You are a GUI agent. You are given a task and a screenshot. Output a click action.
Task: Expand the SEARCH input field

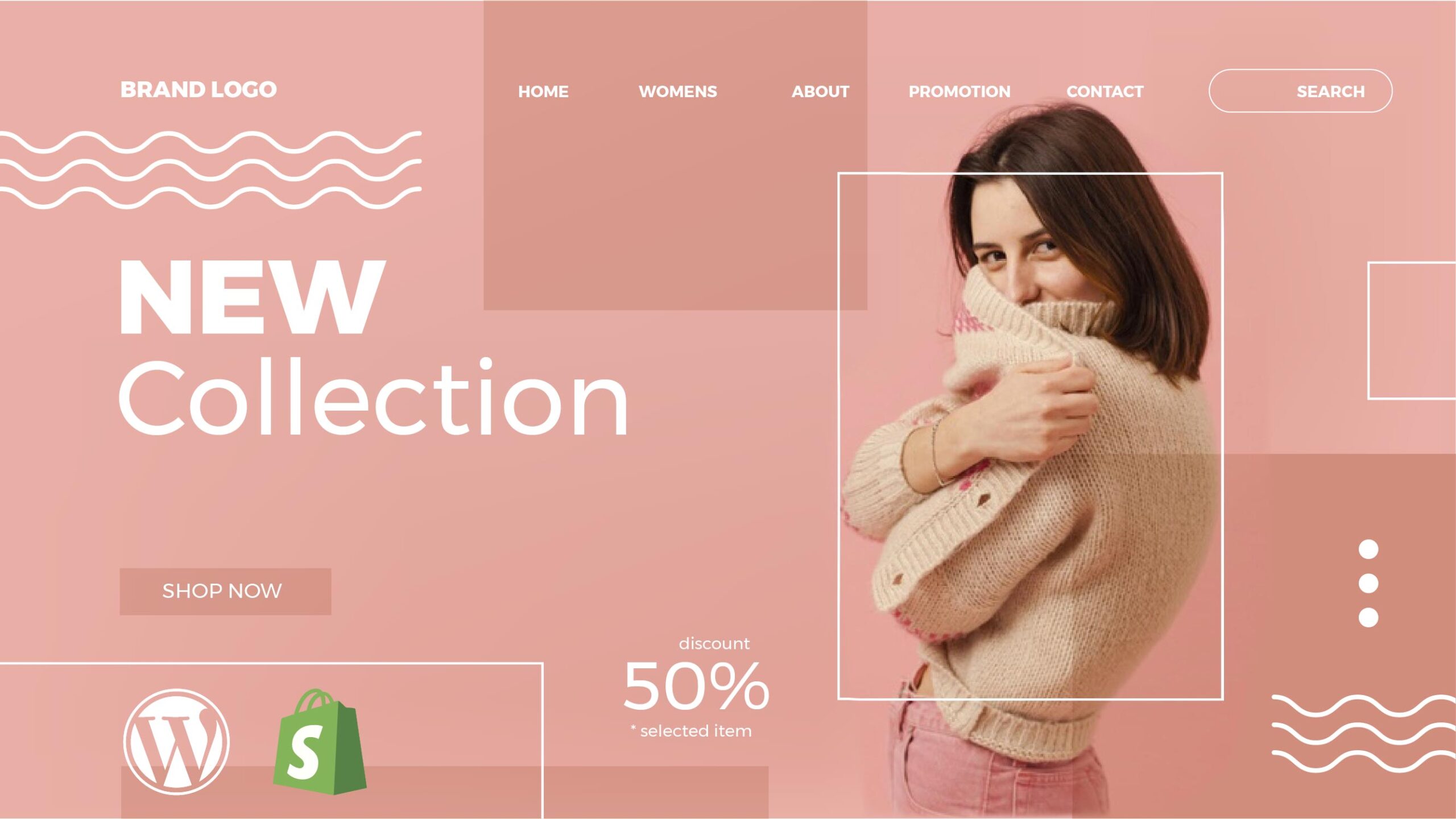coord(1300,91)
